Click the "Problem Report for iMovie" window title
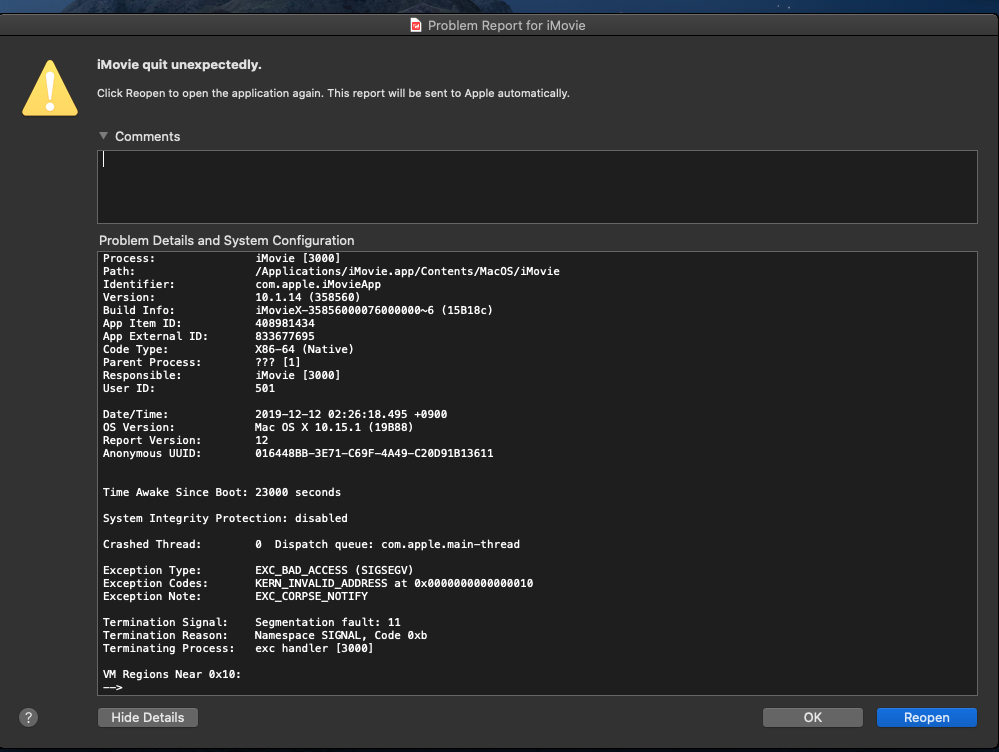The image size is (999, 752). [506, 26]
